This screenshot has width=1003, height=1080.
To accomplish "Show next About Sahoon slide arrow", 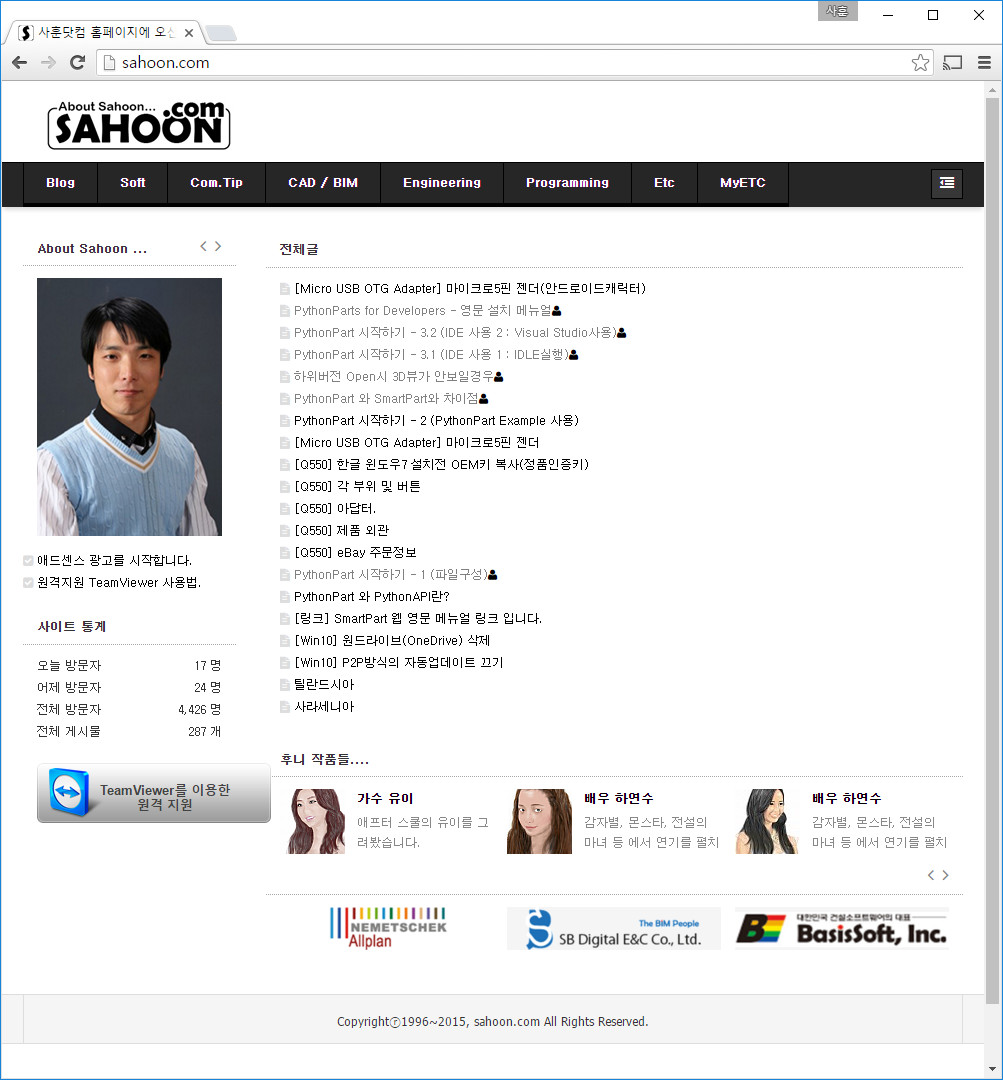I will 218,246.
